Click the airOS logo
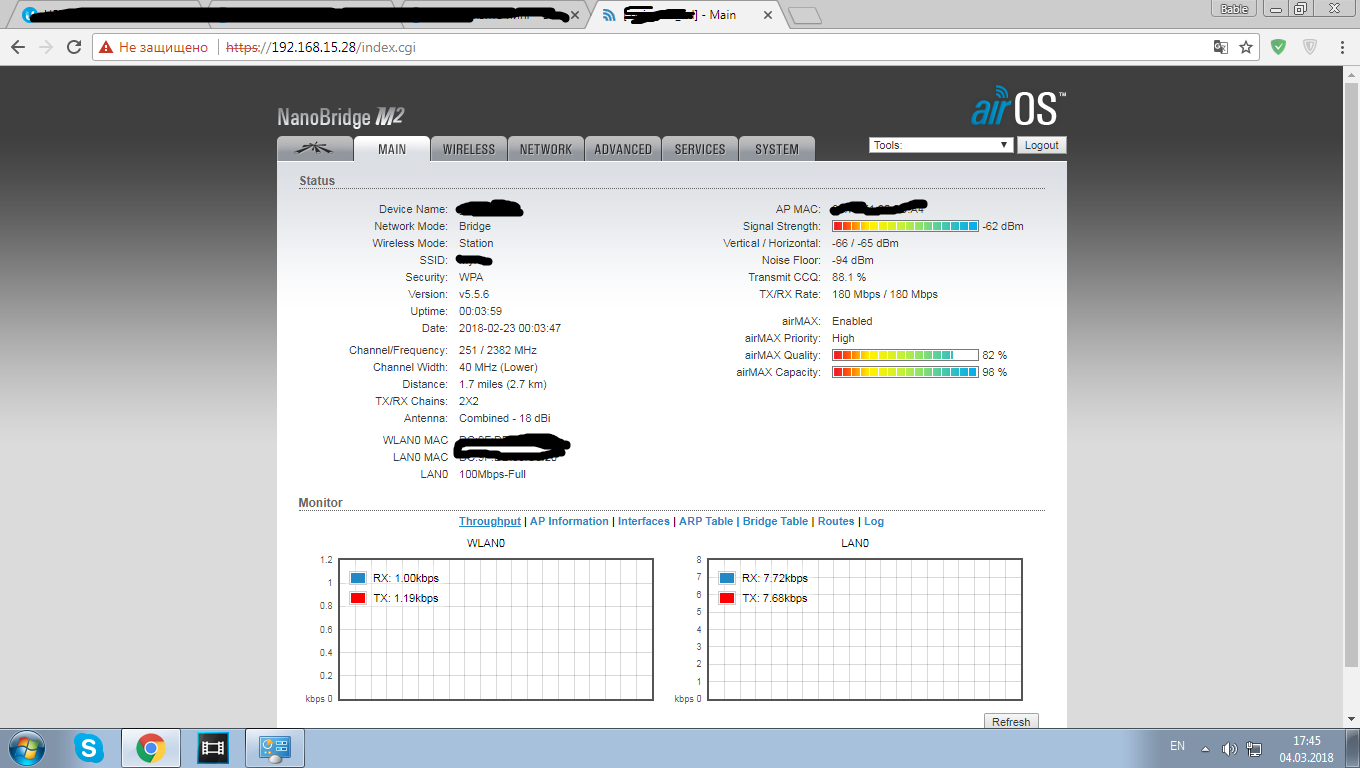 [x=1018, y=108]
